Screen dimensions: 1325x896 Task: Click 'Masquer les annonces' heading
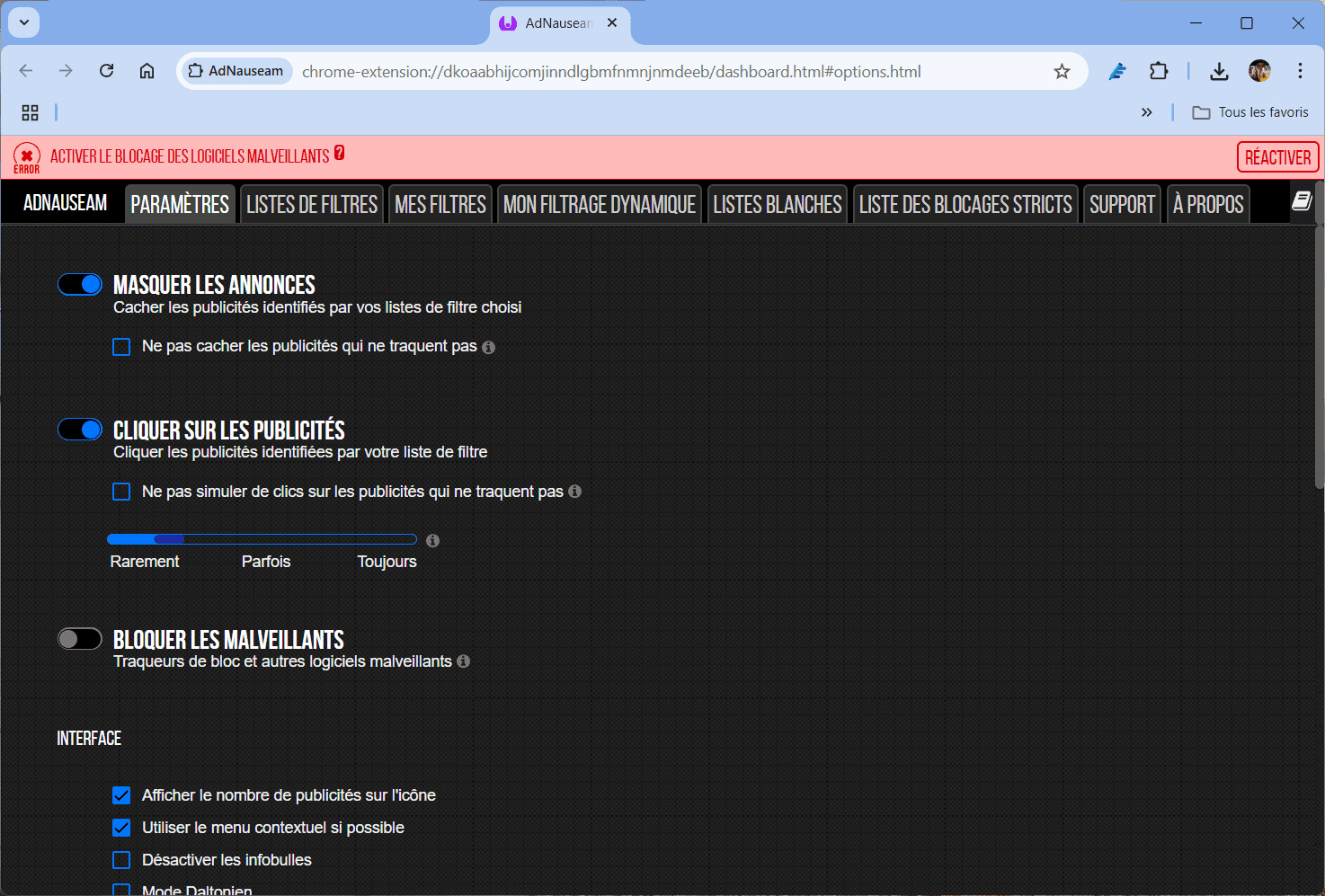214,285
